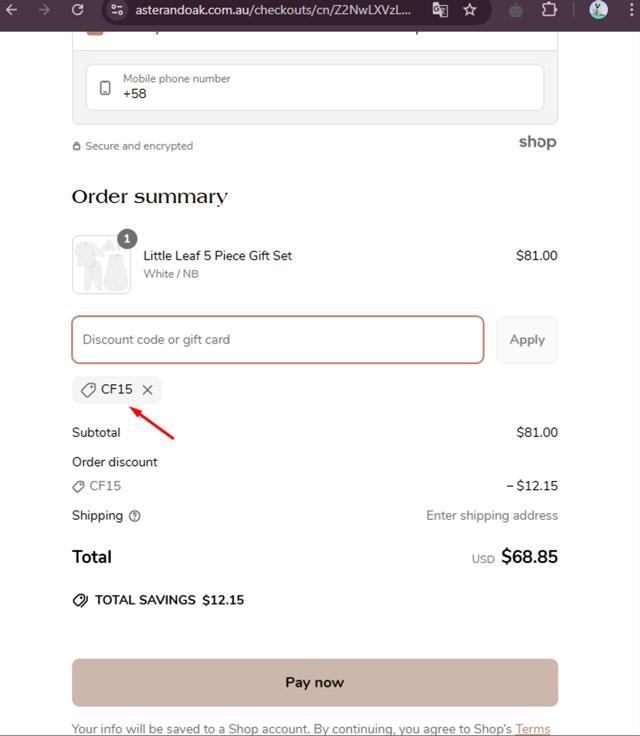Click the Total Savings tag icon
This screenshot has width=640, height=736.
click(x=81, y=600)
